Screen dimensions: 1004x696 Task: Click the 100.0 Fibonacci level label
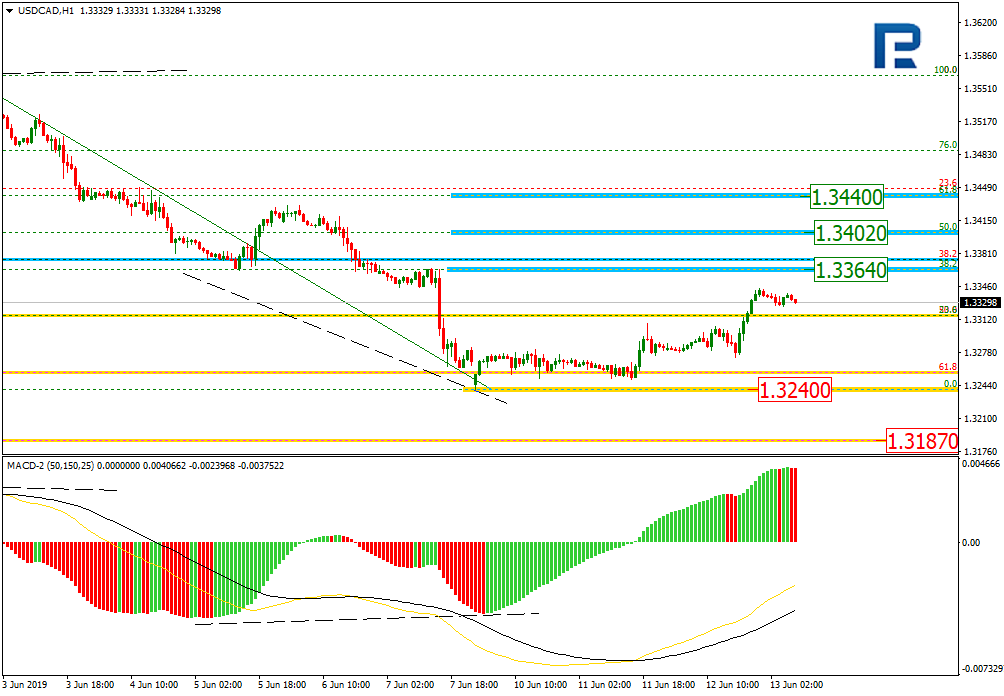[945, 70]
